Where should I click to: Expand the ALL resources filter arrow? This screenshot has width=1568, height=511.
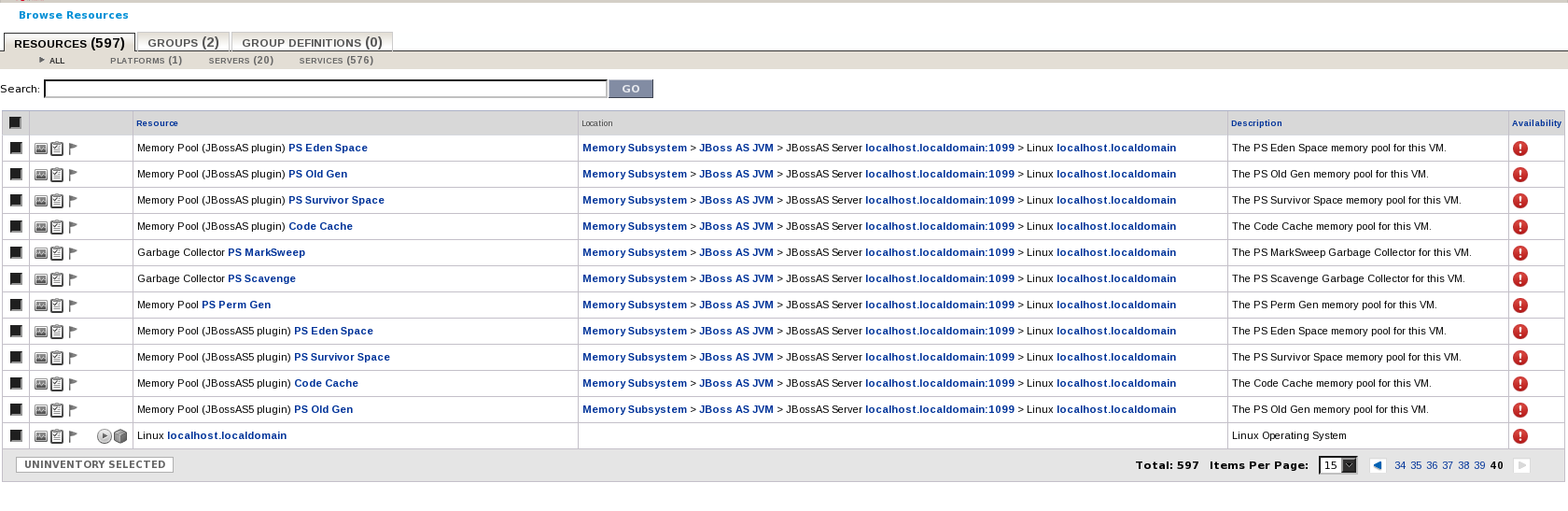pos(42,60)
